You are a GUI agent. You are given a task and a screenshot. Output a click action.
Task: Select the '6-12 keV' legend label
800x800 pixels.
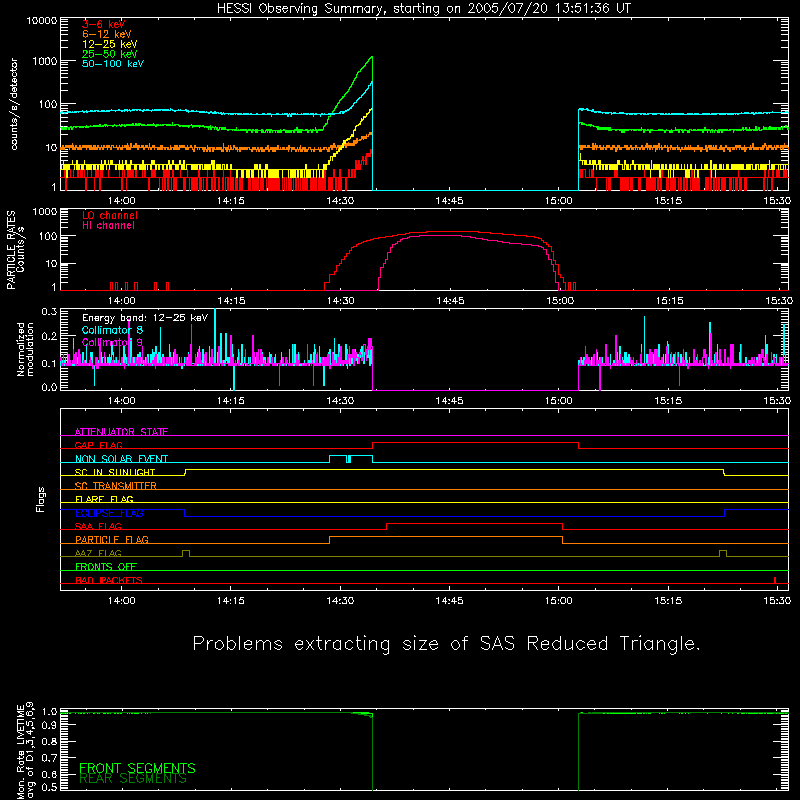coord(106,34)
